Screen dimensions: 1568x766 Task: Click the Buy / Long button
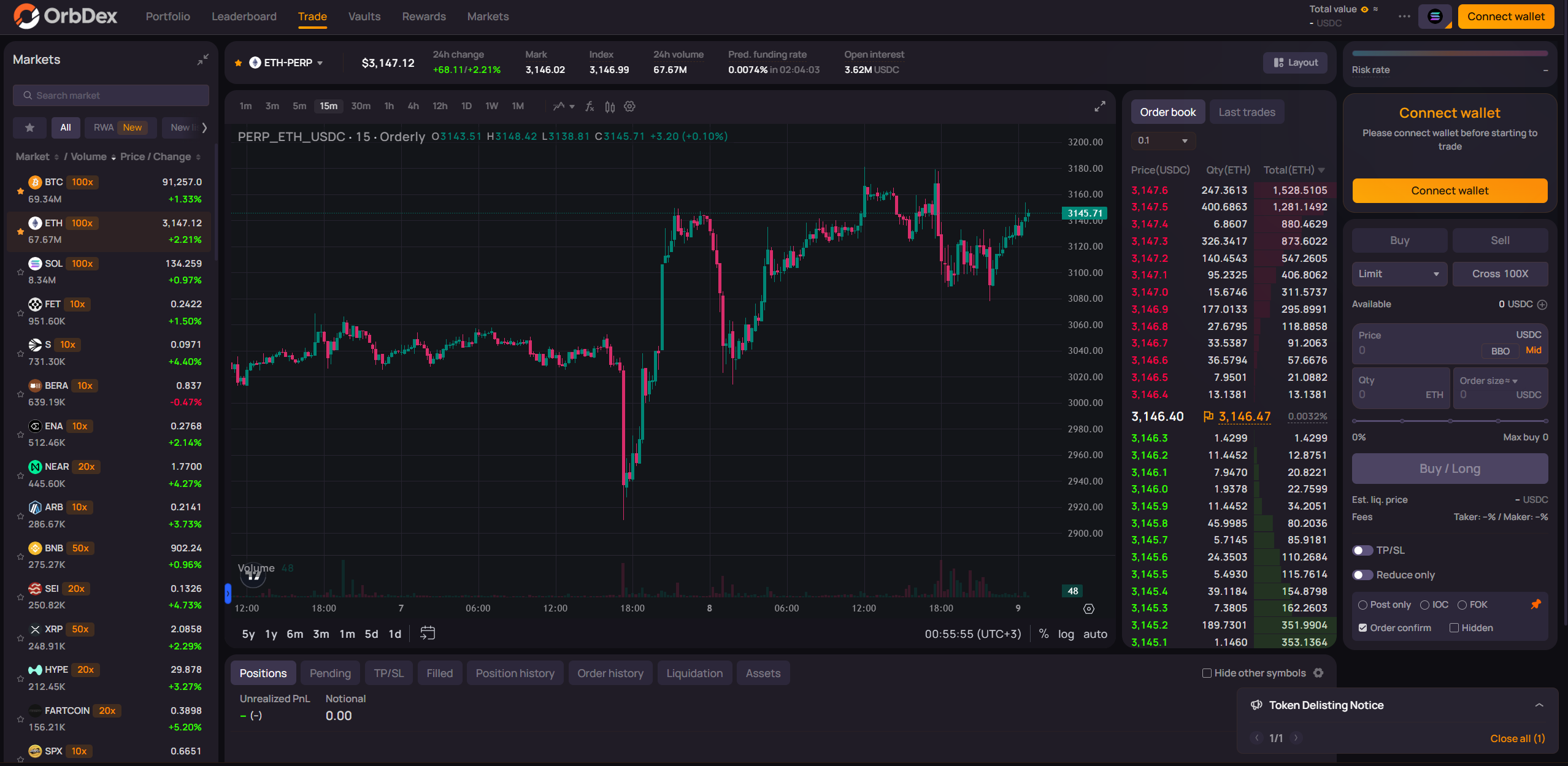coord(1450,469)
